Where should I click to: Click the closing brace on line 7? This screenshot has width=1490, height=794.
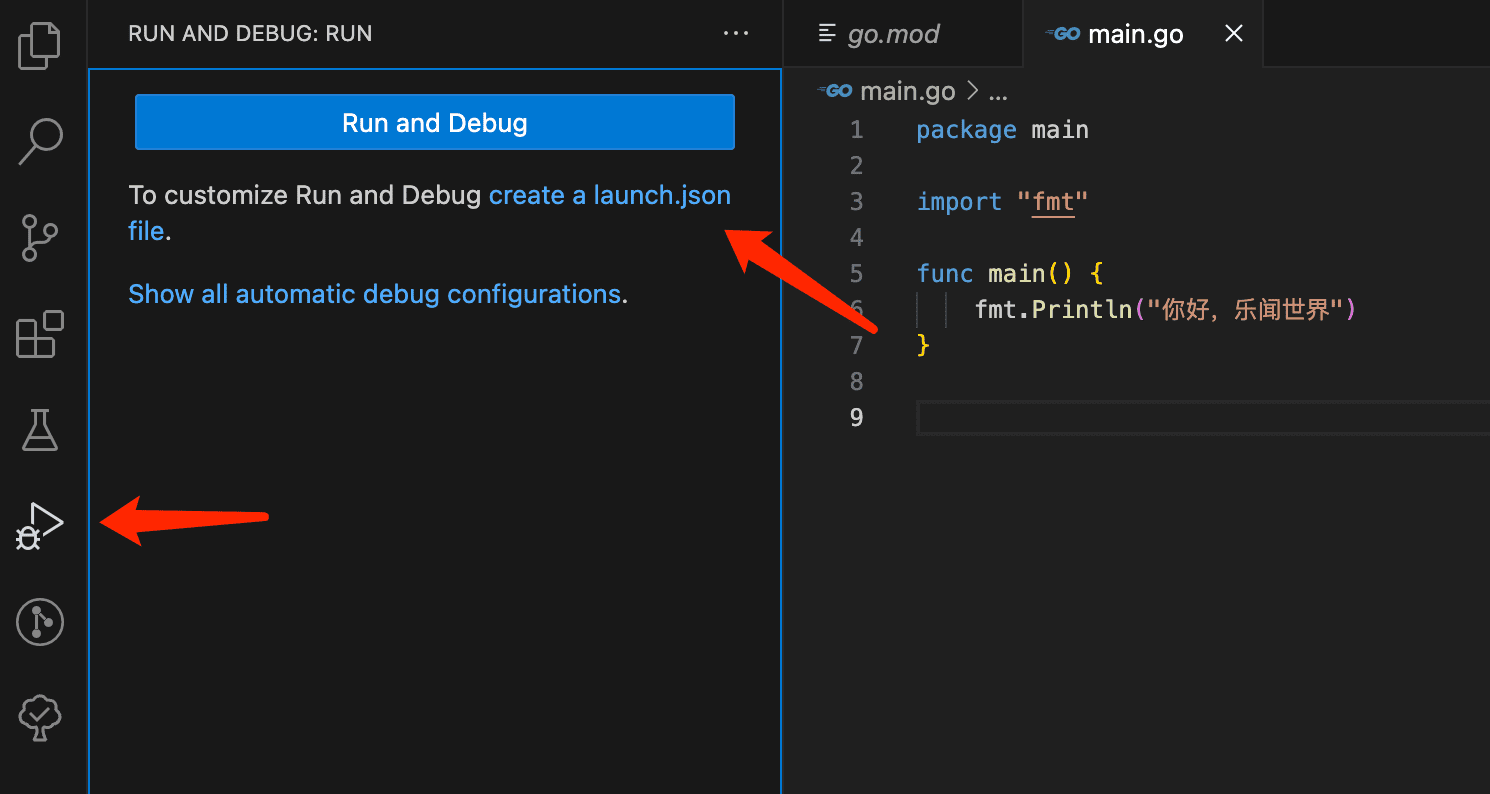point(923,345)
